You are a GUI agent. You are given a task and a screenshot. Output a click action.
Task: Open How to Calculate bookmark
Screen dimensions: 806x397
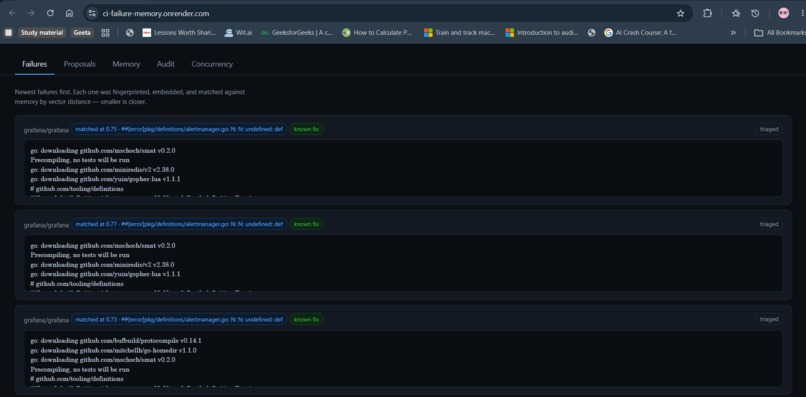point(377,32)
